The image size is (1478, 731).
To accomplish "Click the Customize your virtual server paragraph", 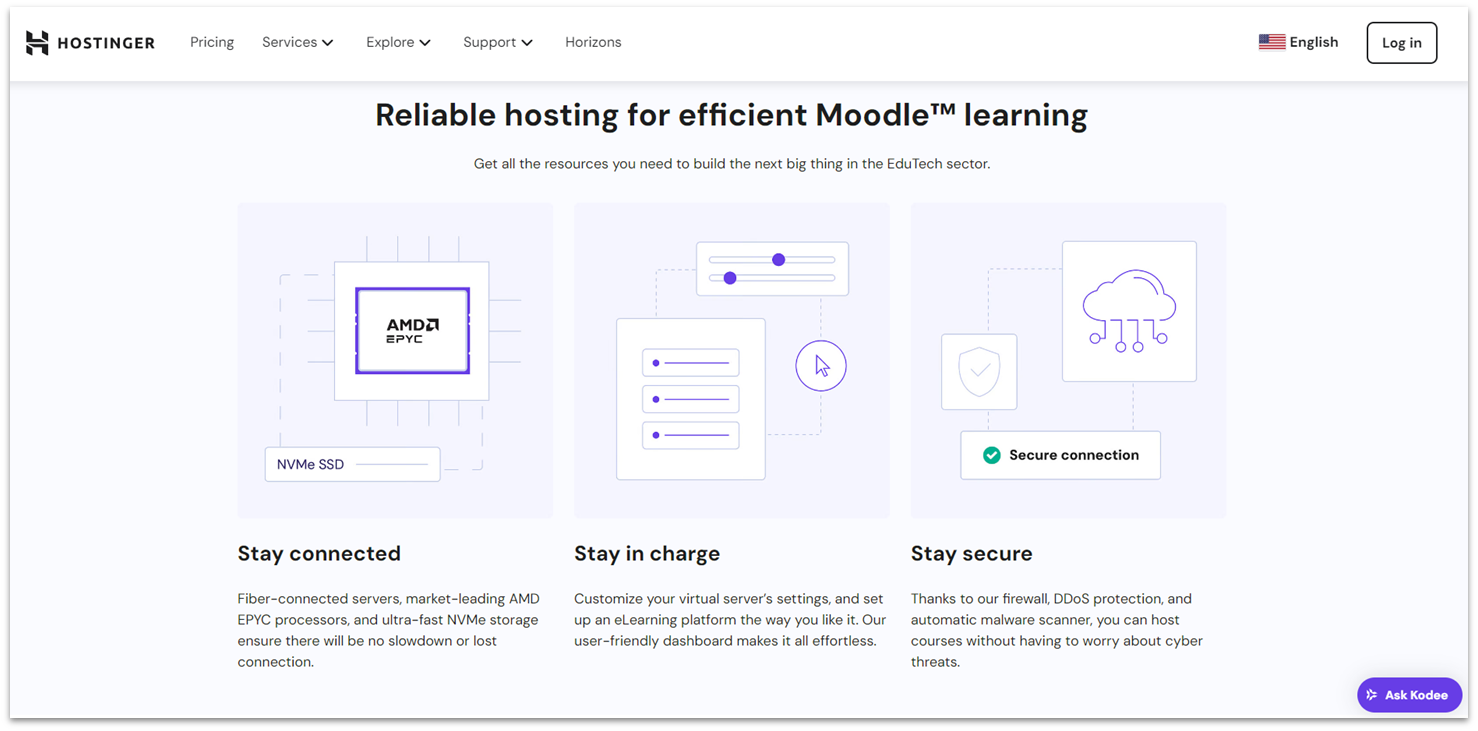I will (730, 620).
